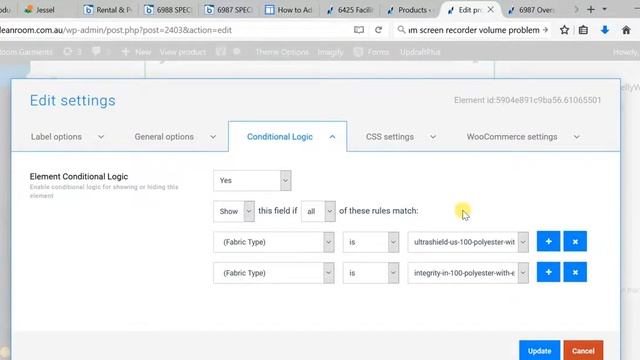Reload the current page
The height and width of the screenshot is (360, 640).
(378, 30)
